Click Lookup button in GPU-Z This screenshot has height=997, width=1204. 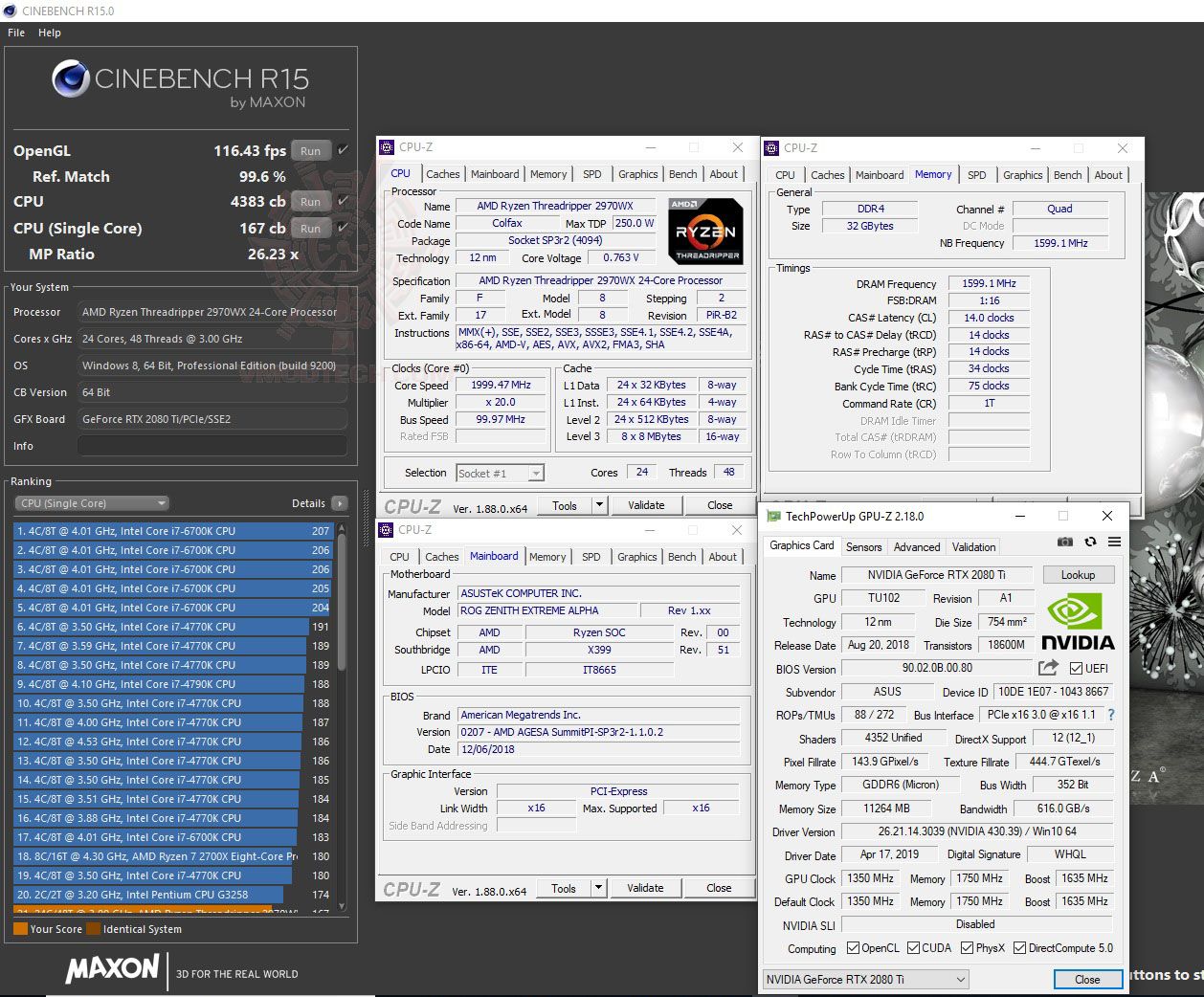click(x=1078, y=575)
